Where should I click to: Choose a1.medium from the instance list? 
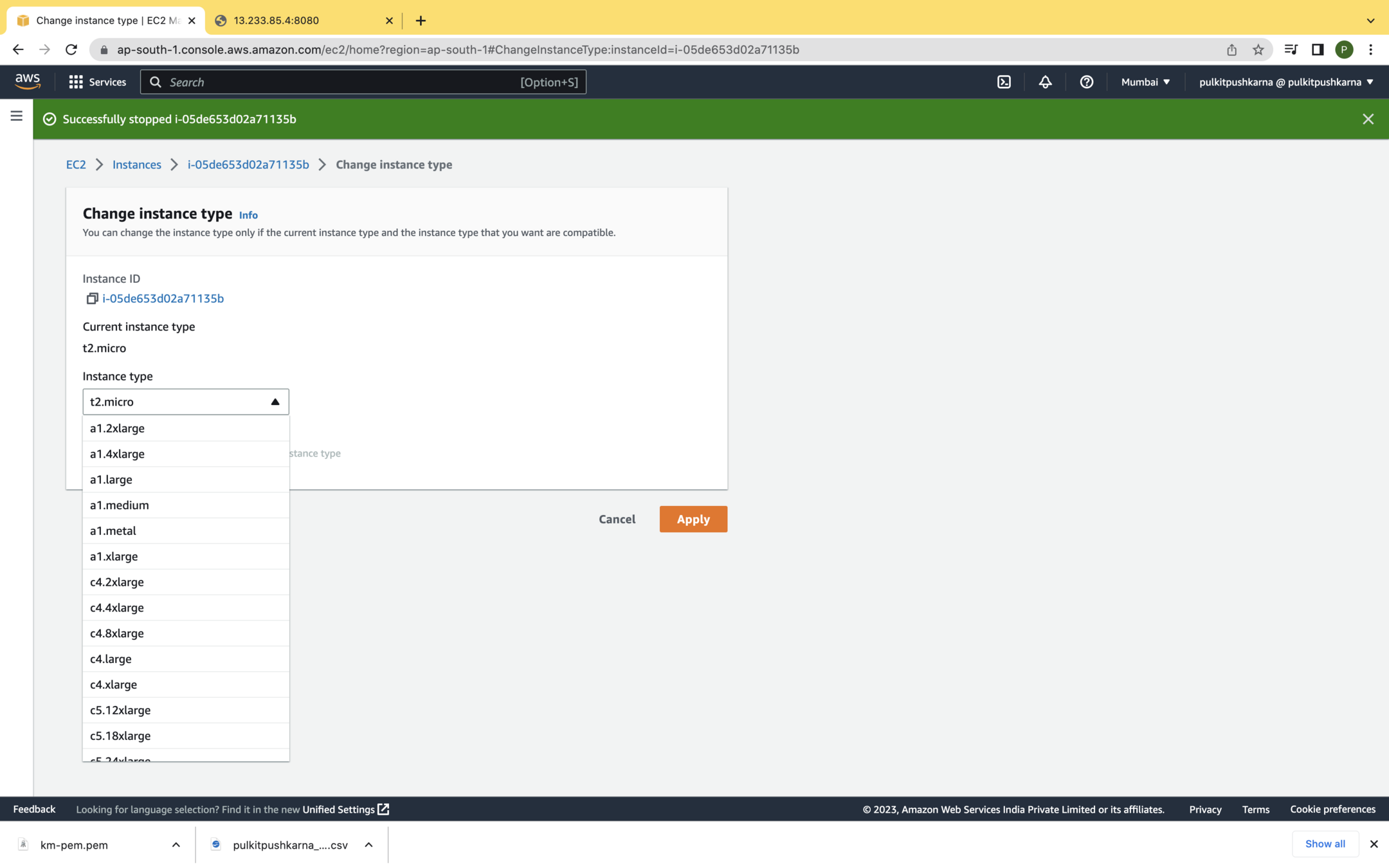120,505
